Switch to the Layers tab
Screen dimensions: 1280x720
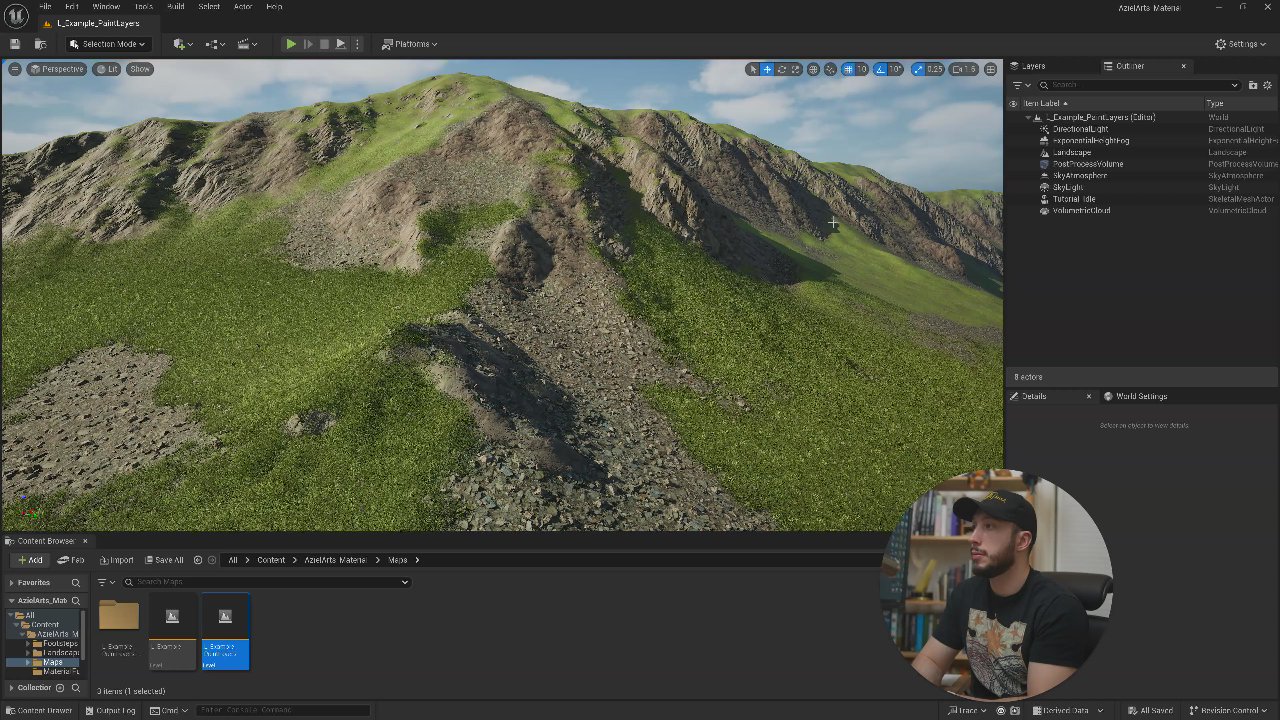pos(1033,66)
